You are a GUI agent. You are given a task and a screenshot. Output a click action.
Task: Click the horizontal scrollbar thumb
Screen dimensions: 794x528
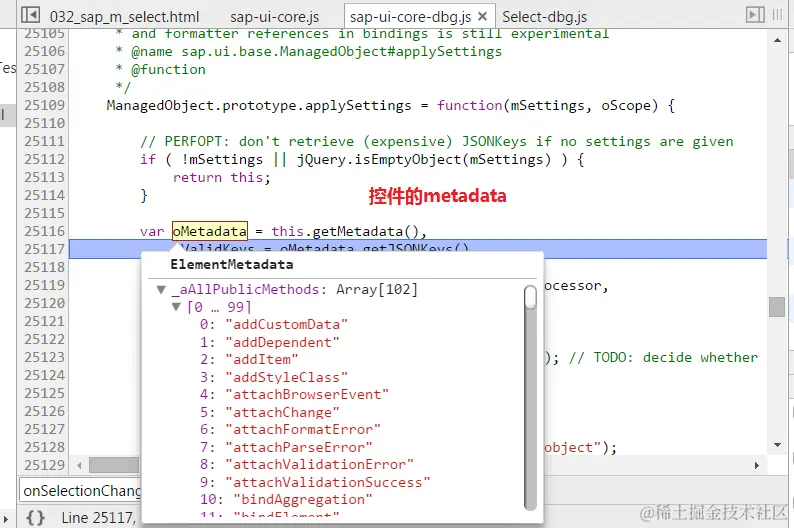(114, 465)
